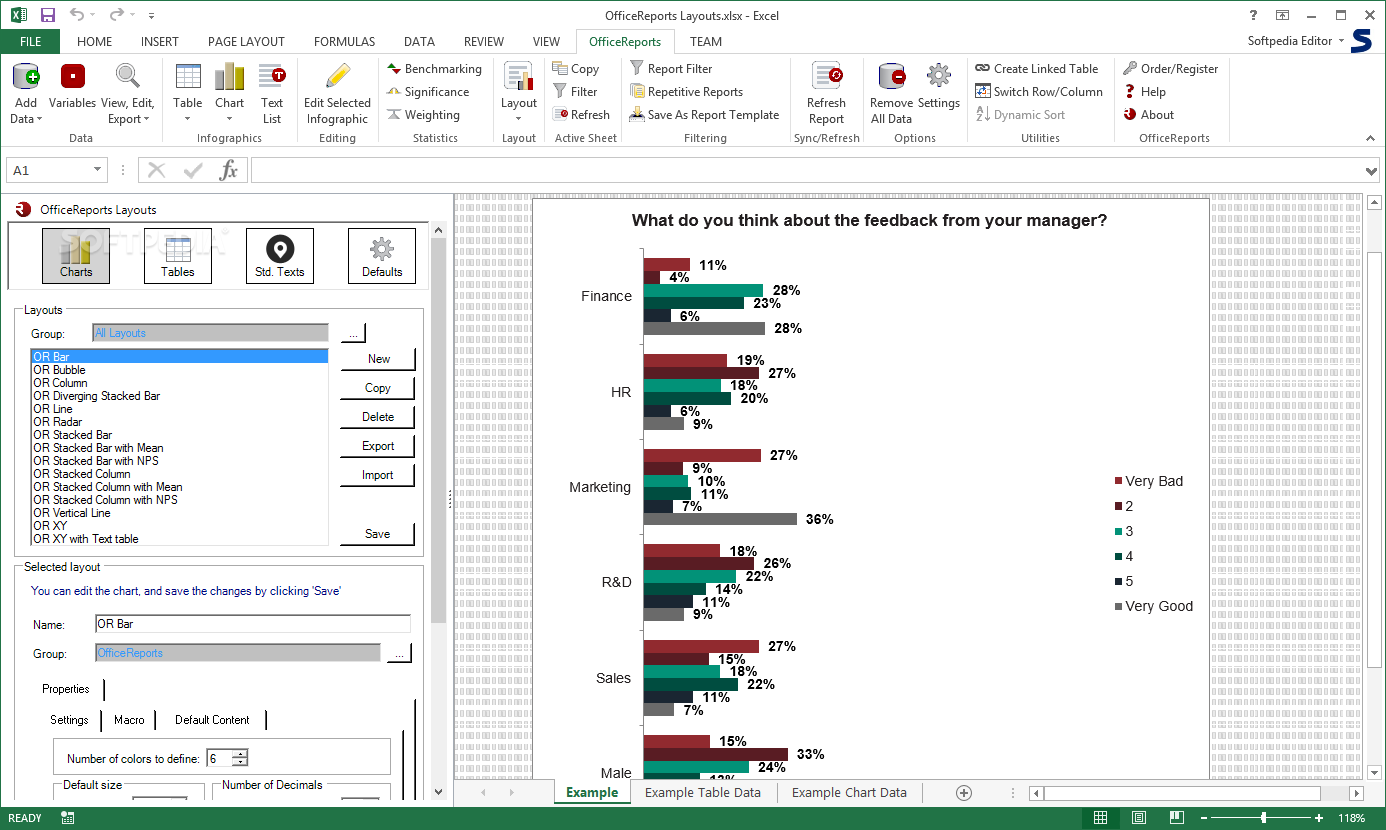Open Repetitive Reports

(x=685, y=92)
